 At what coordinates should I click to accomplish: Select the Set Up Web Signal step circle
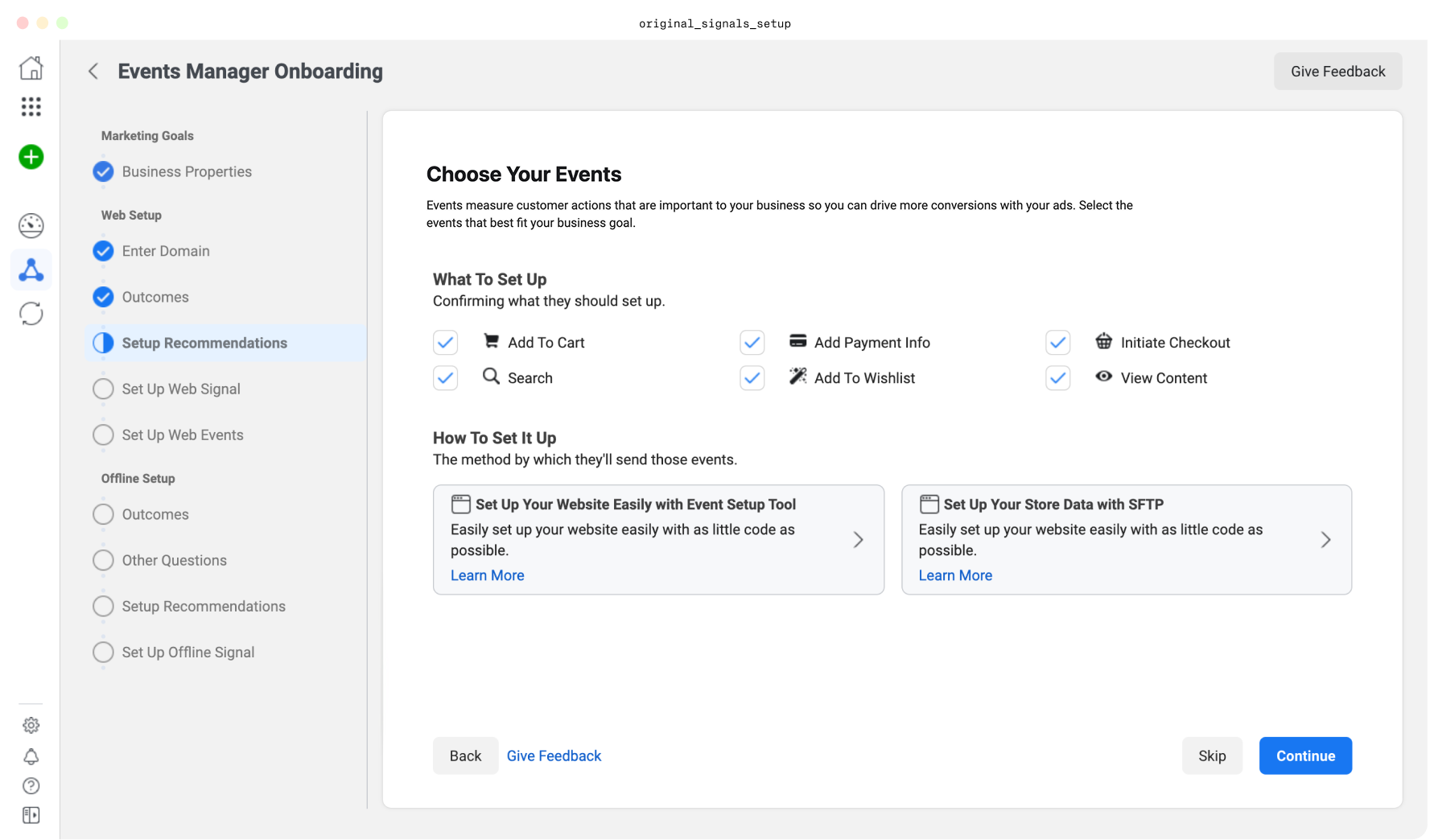[x=103, y=389]
